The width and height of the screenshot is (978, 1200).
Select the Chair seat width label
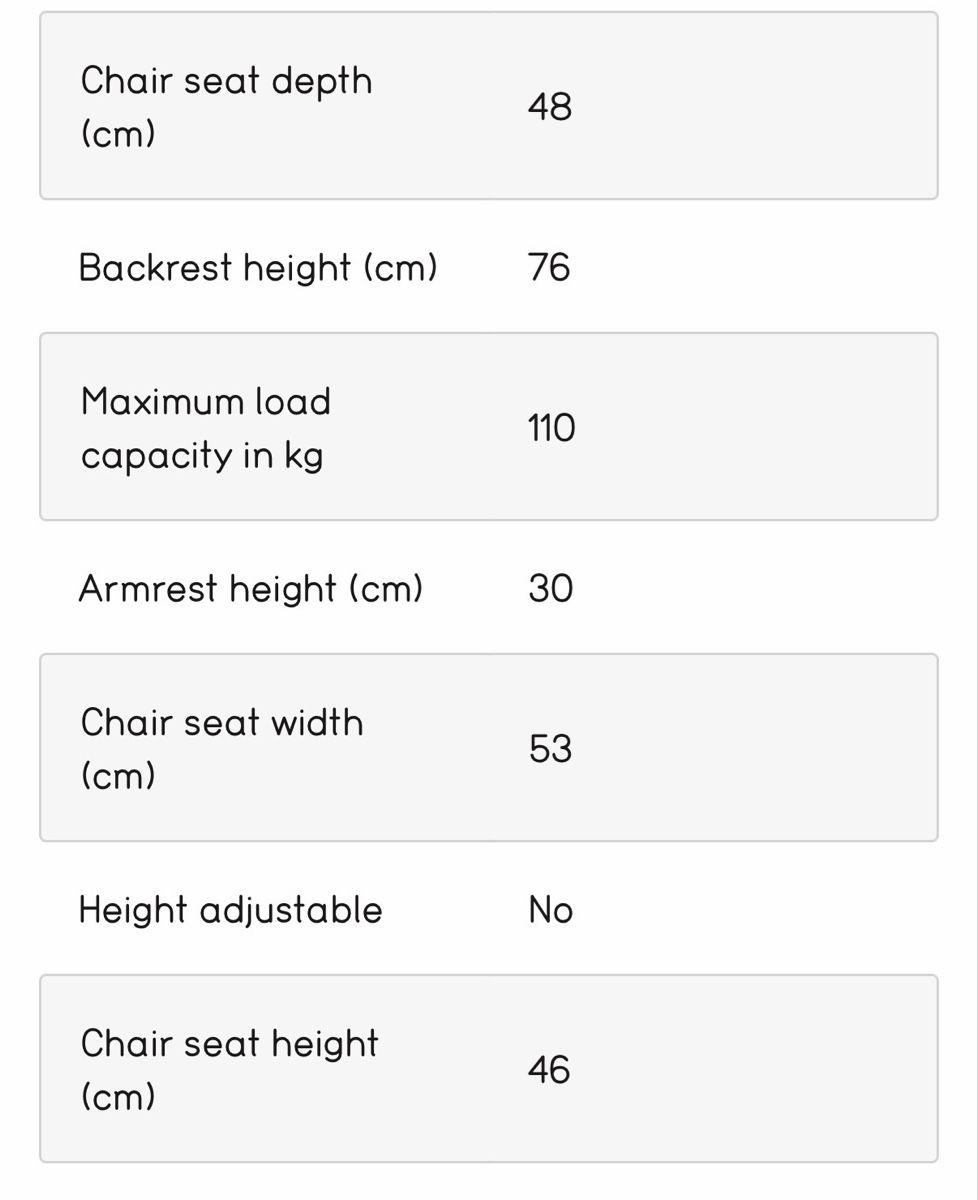tap(222, 749)
